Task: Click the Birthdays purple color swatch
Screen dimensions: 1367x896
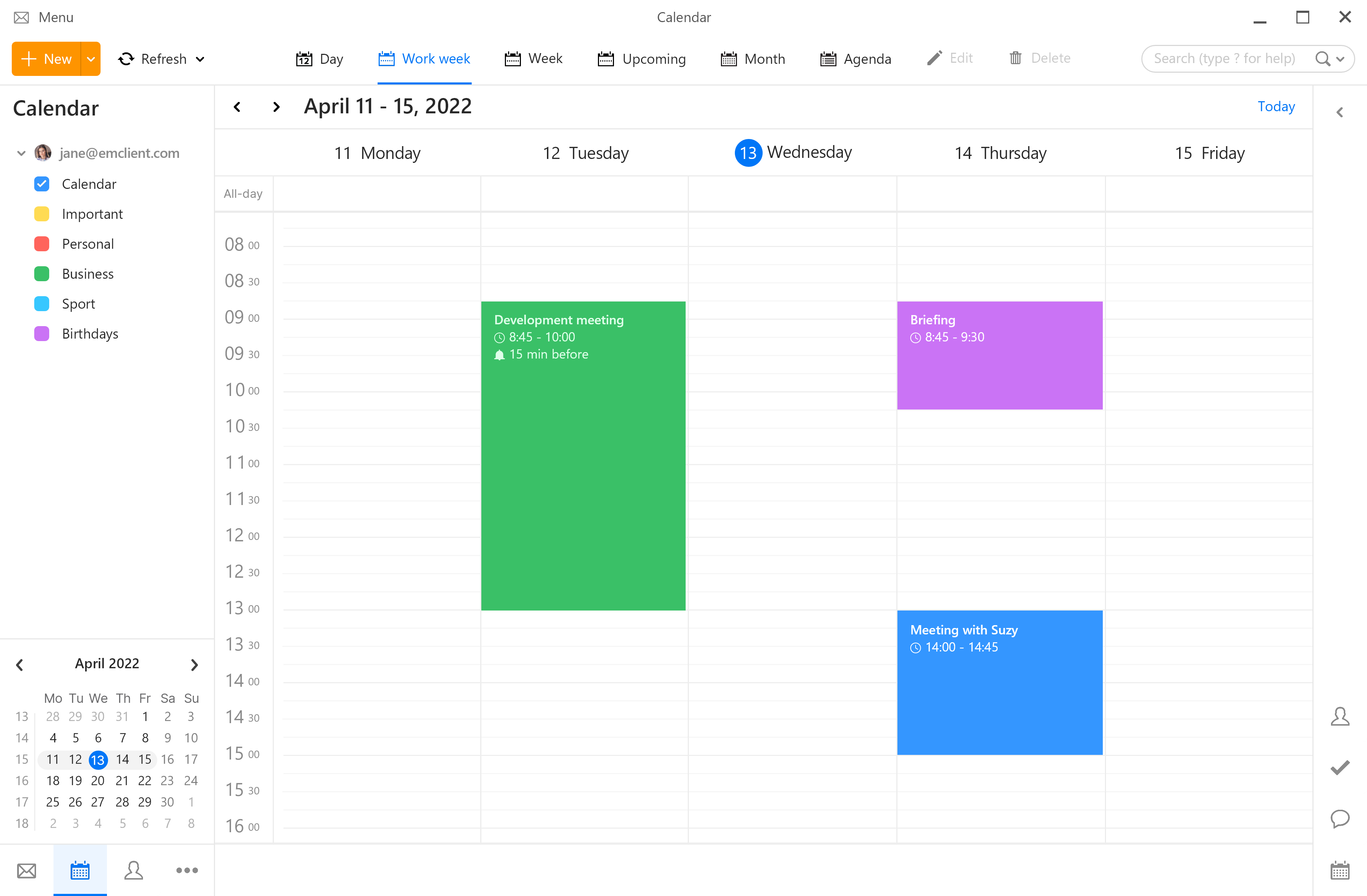Action: point(41,333)
